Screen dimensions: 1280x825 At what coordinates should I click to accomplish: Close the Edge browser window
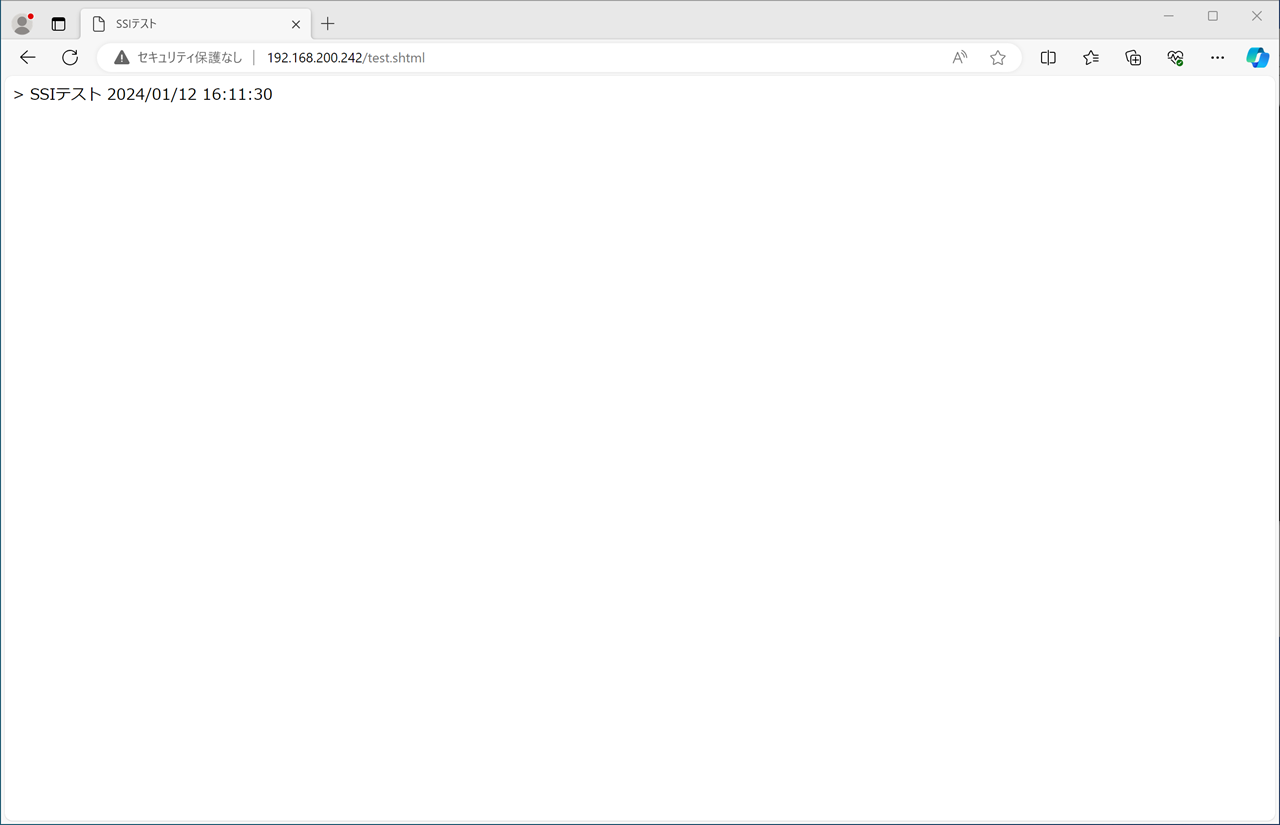1257,16
